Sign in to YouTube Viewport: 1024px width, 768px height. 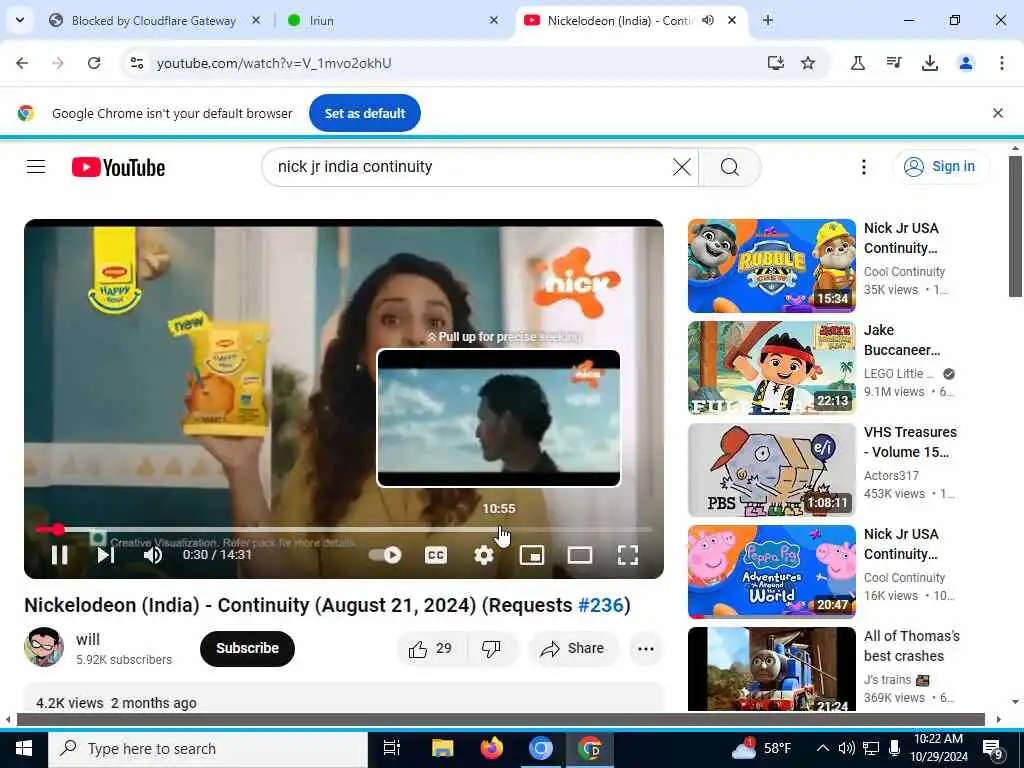coord(940,167)
